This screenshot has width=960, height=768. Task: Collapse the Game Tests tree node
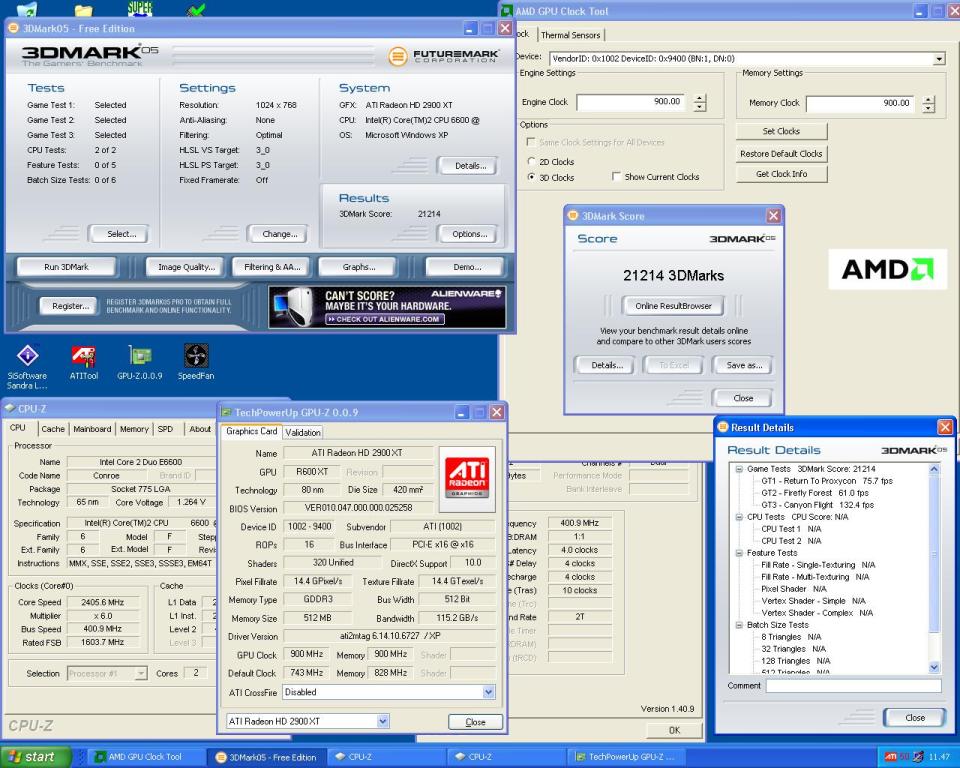[739, 469]
